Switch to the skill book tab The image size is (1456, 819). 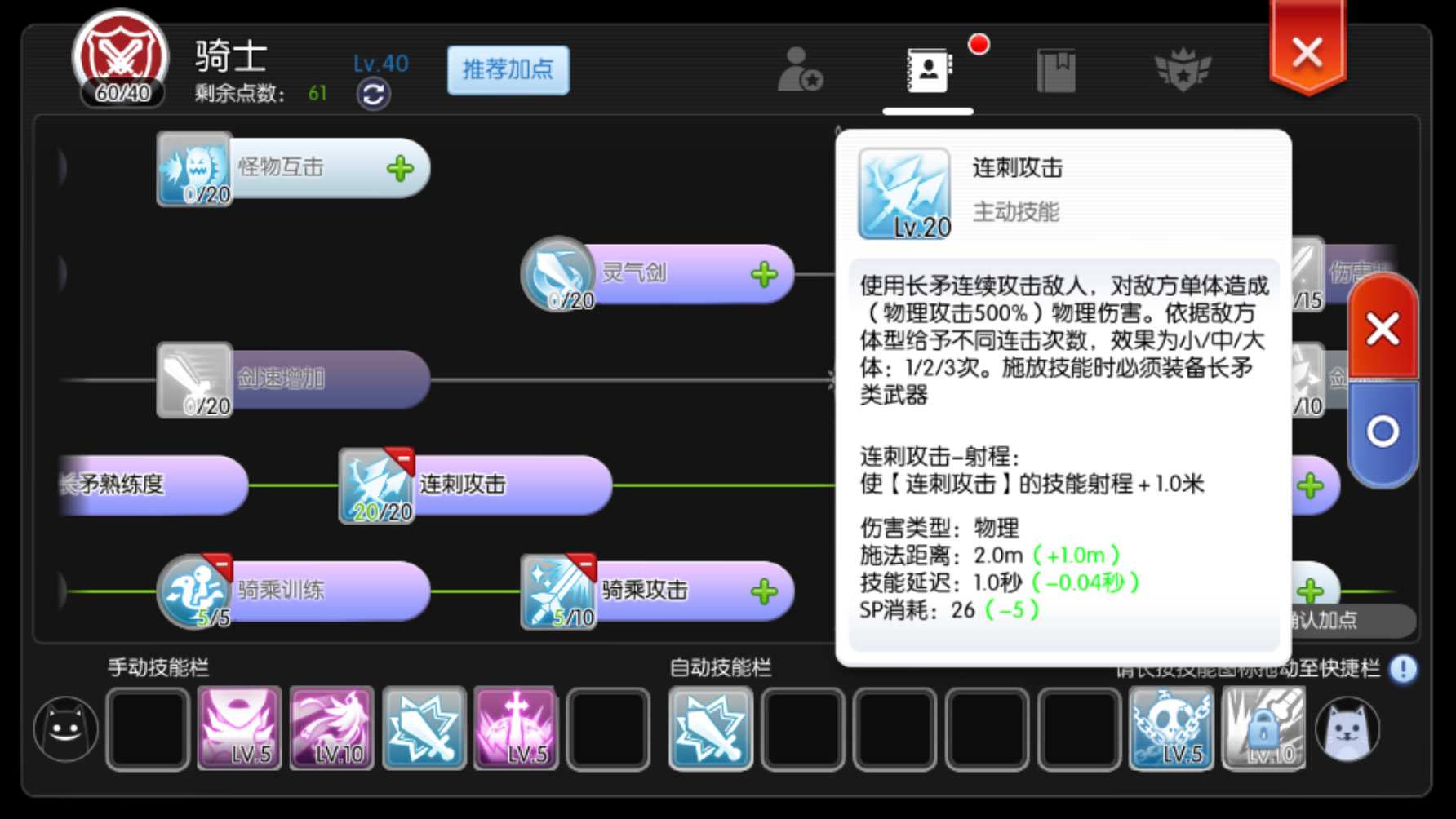click(929, 70)
